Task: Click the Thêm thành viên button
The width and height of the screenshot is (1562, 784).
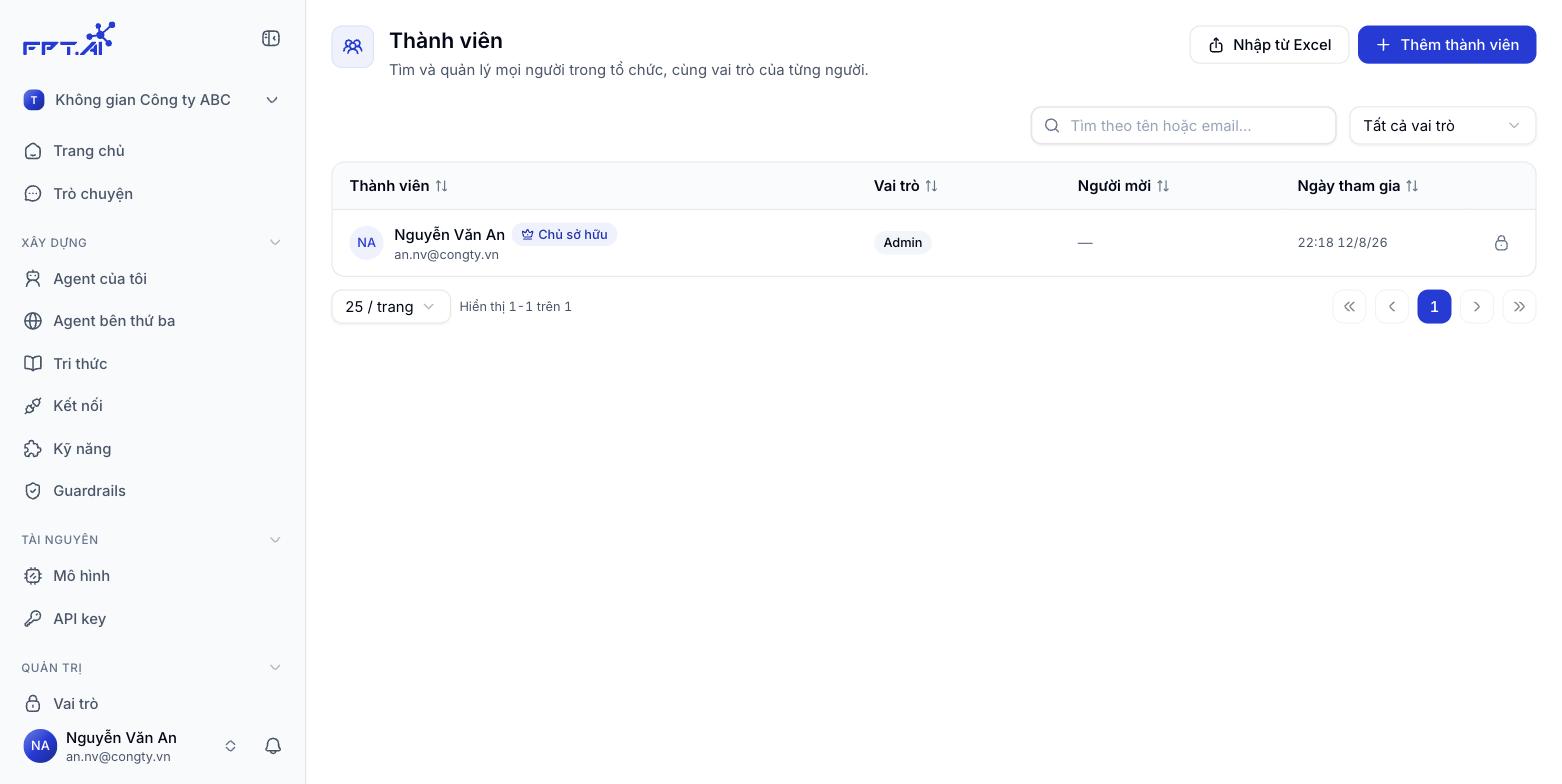Action: pyautogui.click(x=1447, y=45)
